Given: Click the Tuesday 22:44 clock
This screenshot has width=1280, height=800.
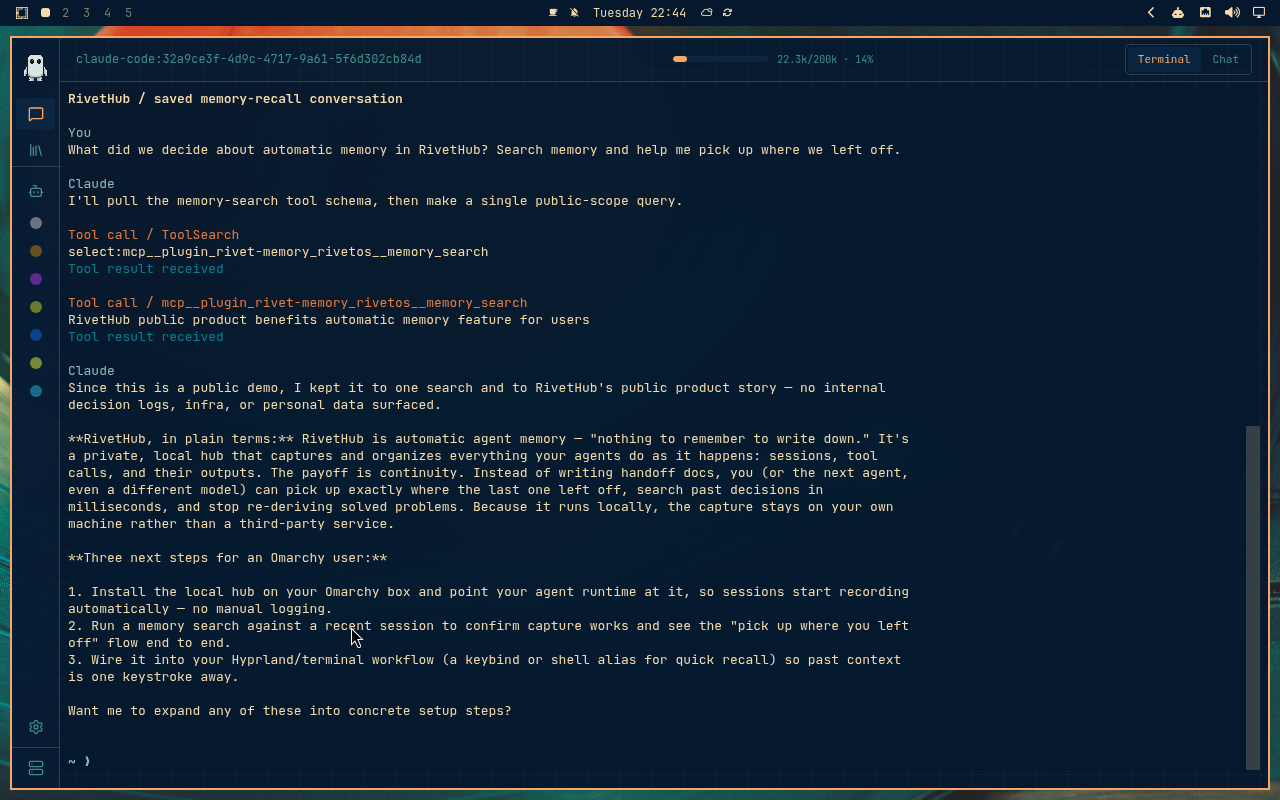Looking at the screenshot, I should (639, 13).
